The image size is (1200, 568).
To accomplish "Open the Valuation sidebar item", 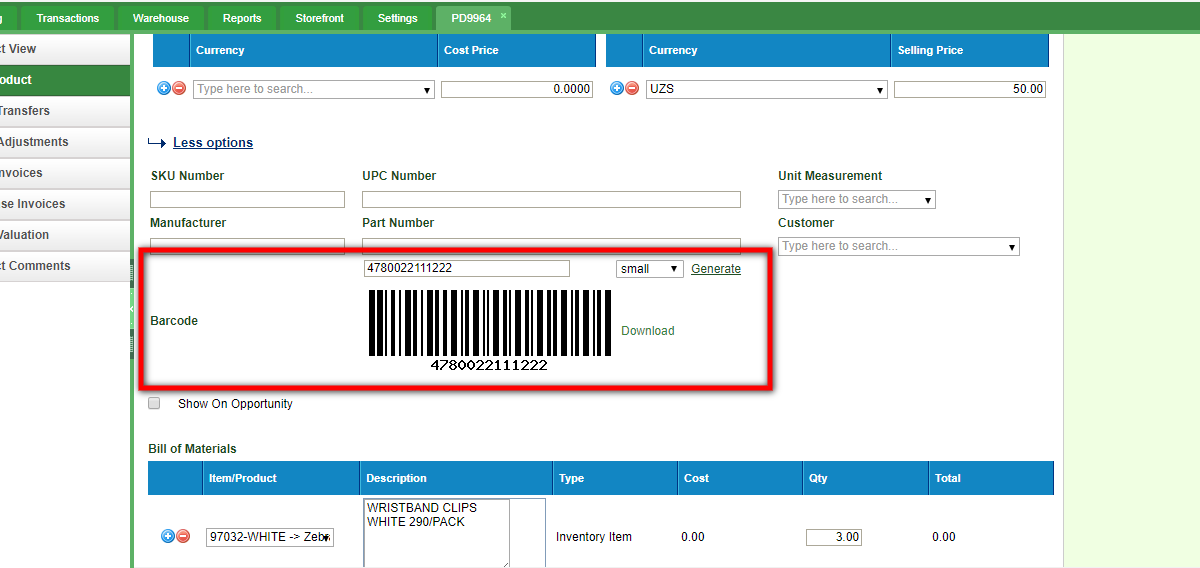I will [65, 235].
